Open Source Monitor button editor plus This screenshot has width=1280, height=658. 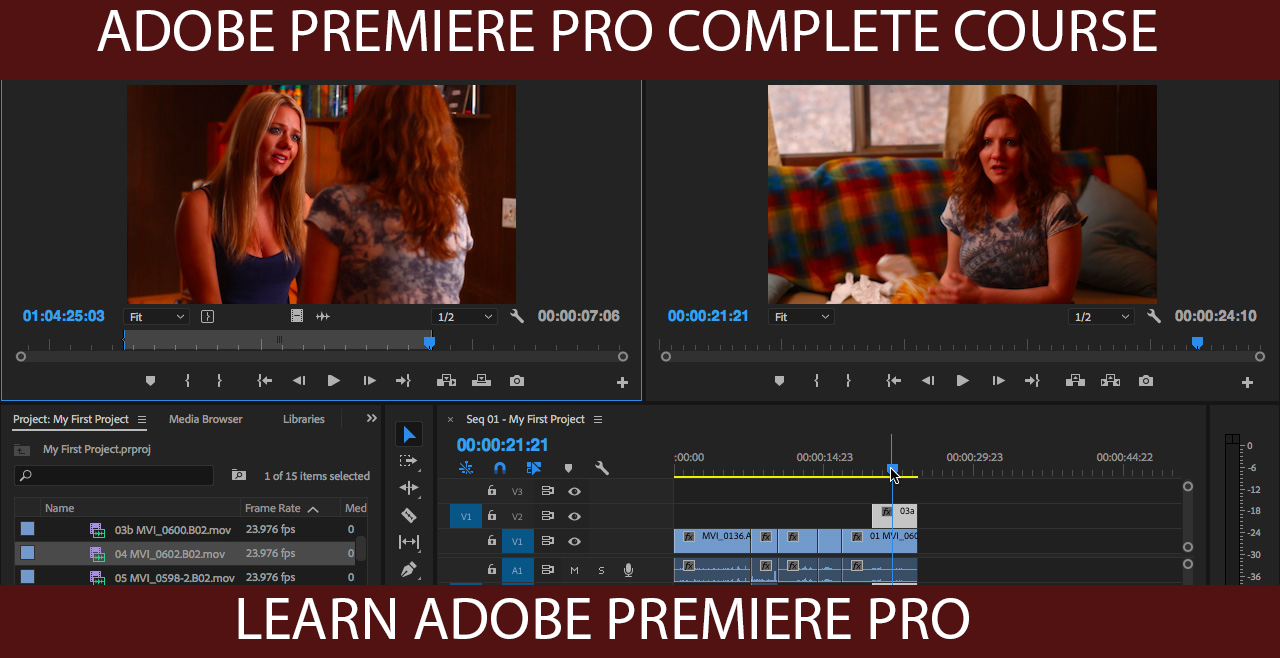(x=622, y=382)
